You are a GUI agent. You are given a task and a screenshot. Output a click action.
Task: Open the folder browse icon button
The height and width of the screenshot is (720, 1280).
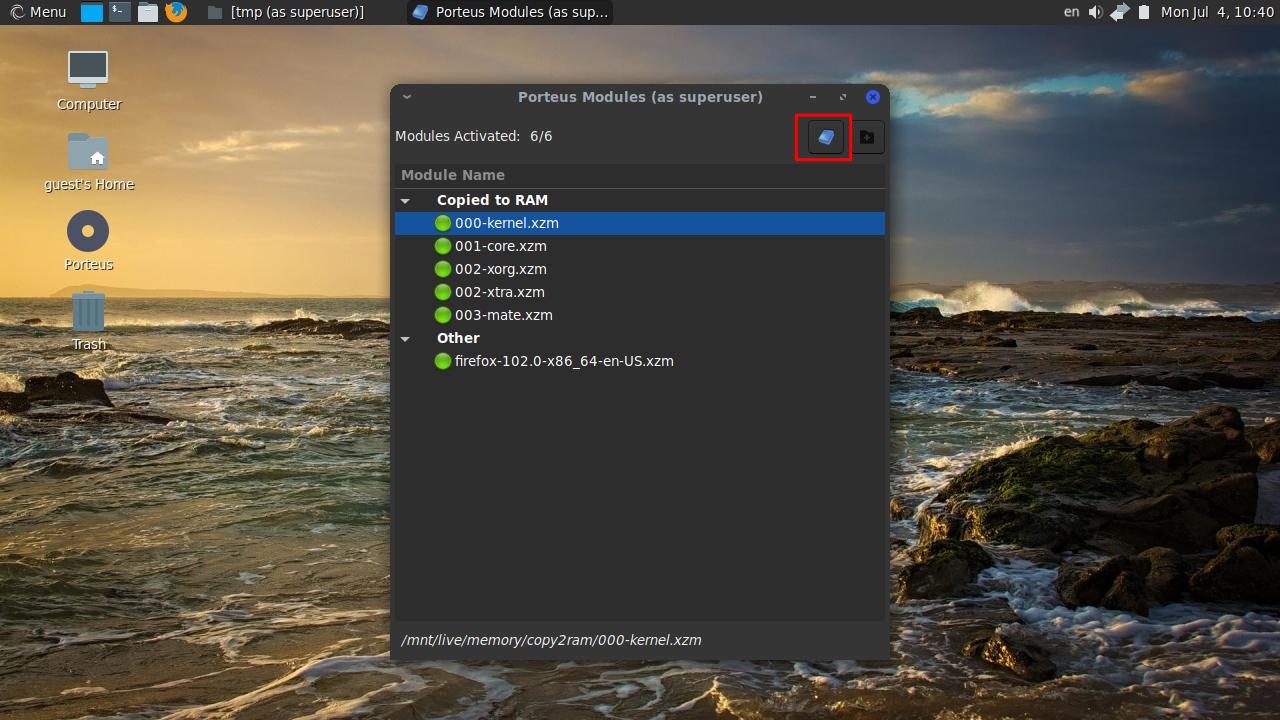(867, 137)
